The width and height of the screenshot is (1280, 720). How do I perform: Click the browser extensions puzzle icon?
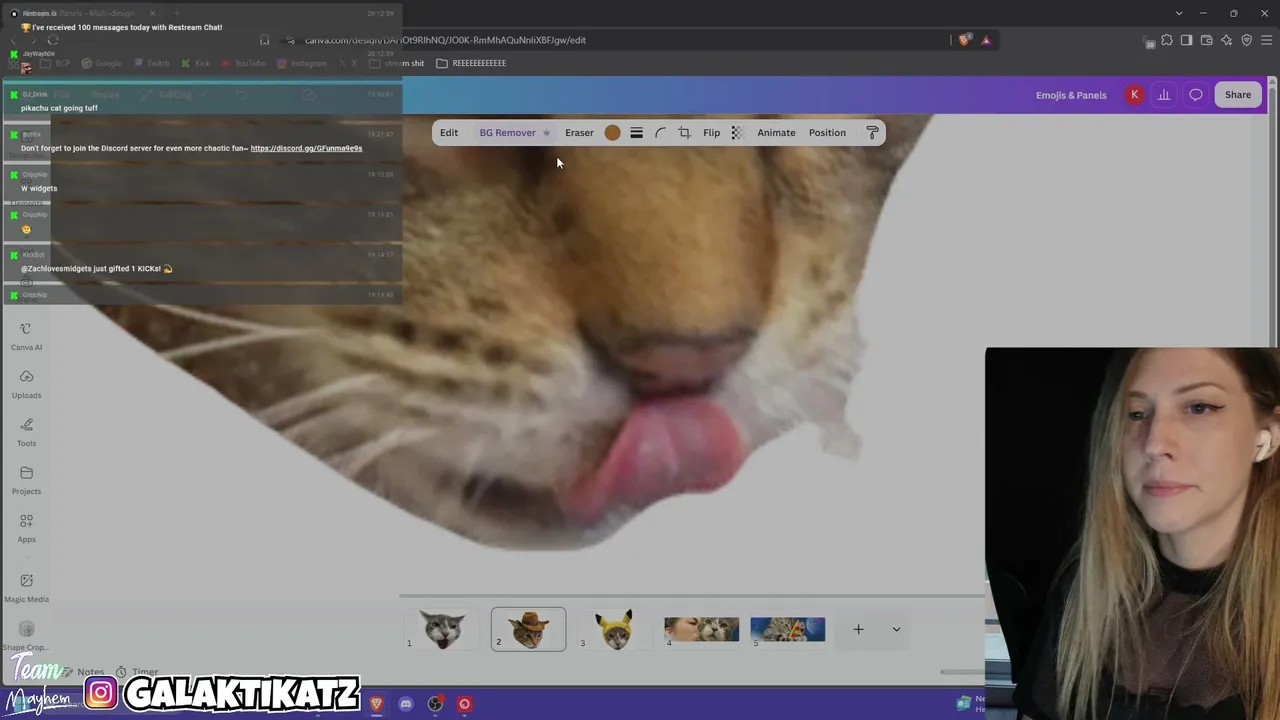tap(1166, 40)
